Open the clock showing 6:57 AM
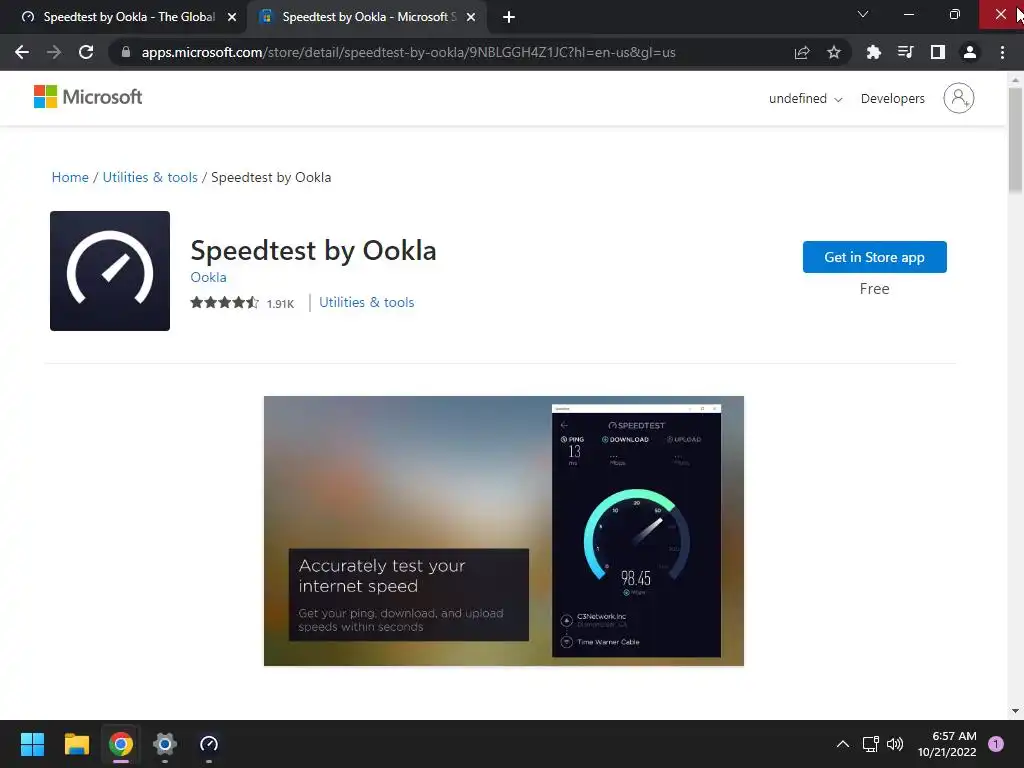Screen dimensions: 1024x768 pyautogui.click(x=947, y=744)
